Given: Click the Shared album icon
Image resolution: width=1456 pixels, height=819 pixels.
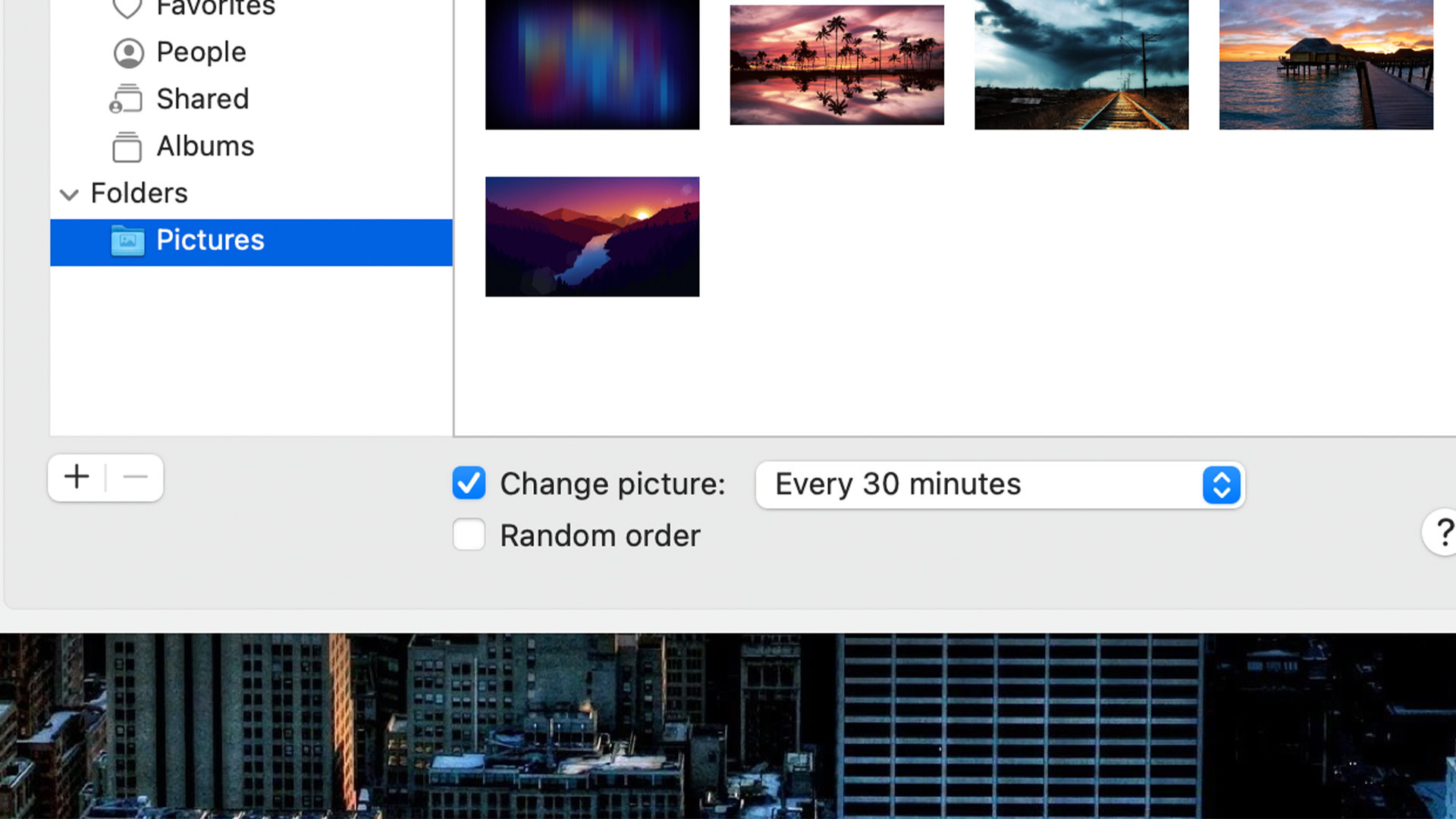Looking at the screenshot, I should [x=126, y=99].
